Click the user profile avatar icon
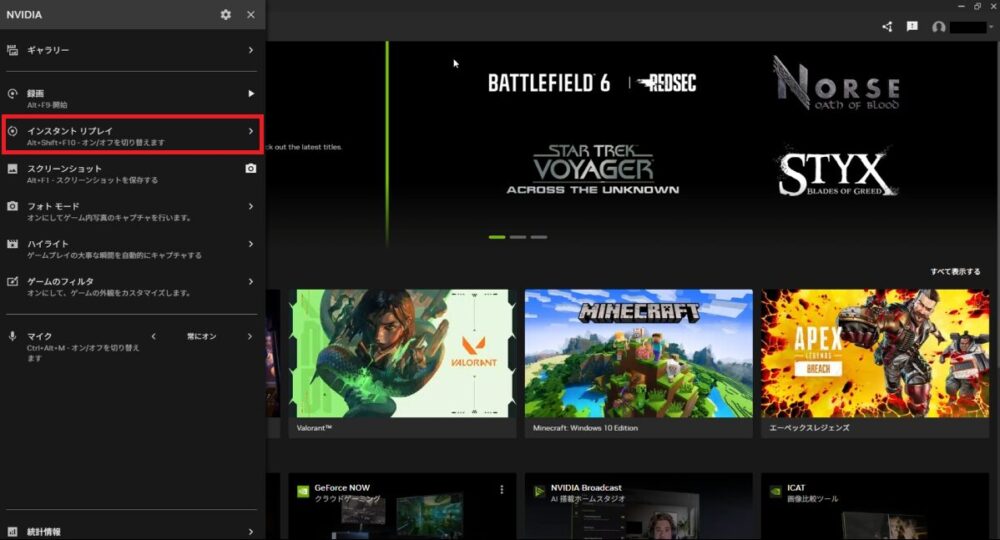This screenshot has height=540, width=1000. point(938,27)
